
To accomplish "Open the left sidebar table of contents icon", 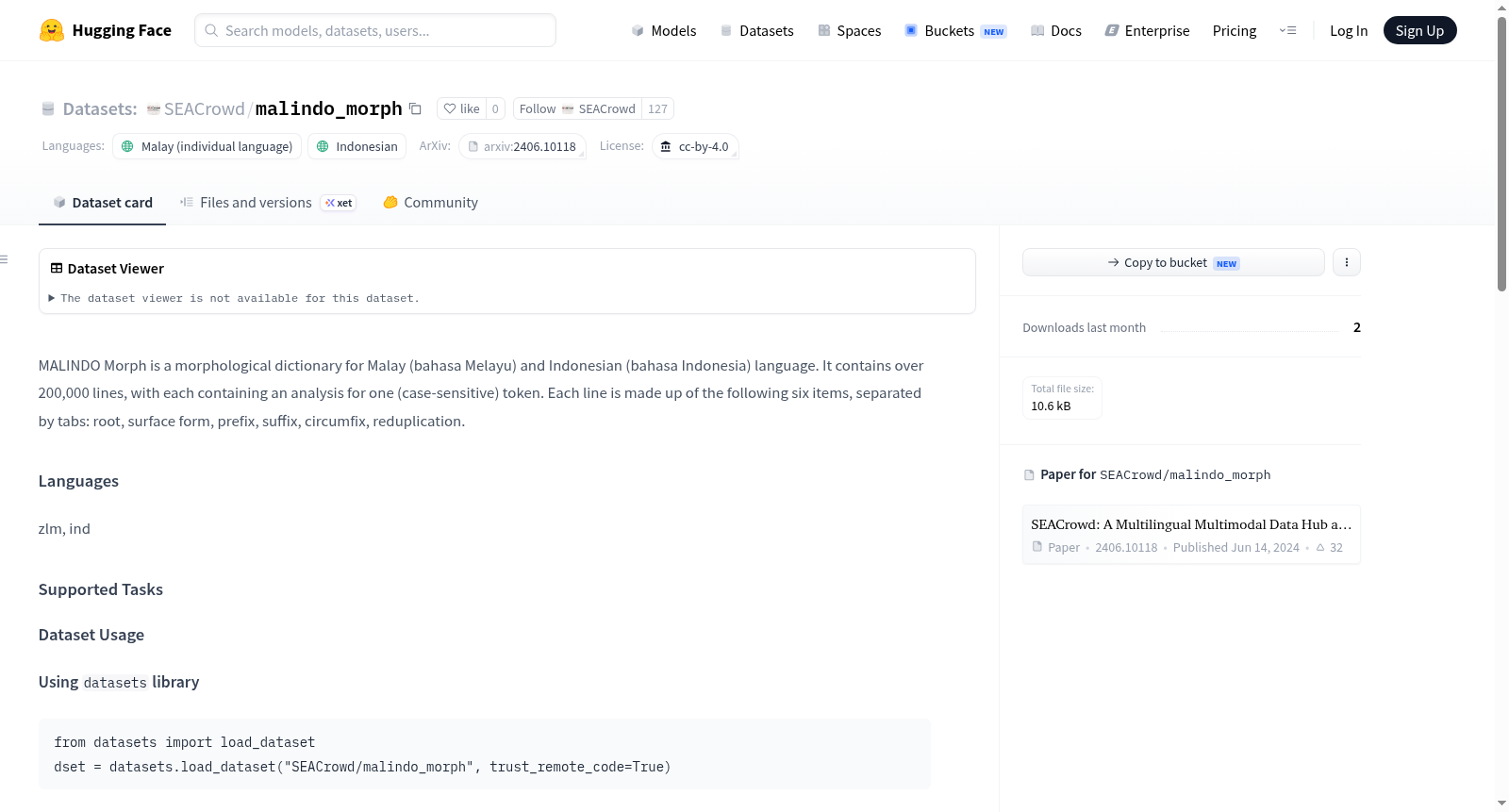I will click(x=5, y=259).
